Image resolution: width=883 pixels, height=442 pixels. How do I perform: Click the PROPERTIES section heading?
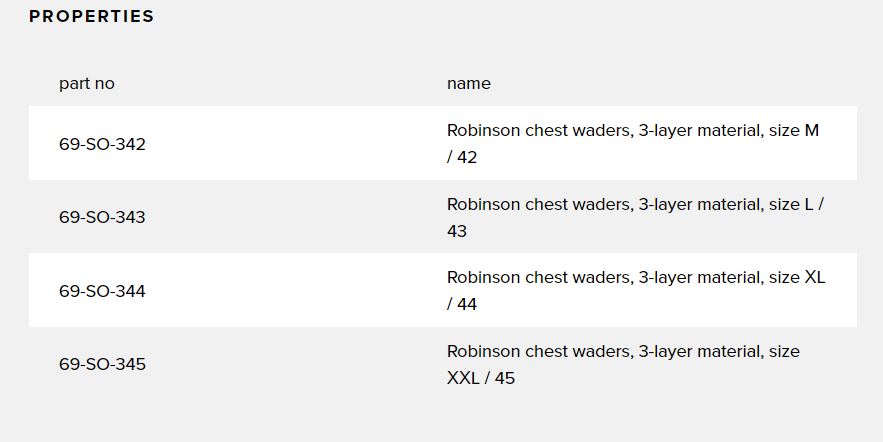pyautogui.click(x=92, y=17)
